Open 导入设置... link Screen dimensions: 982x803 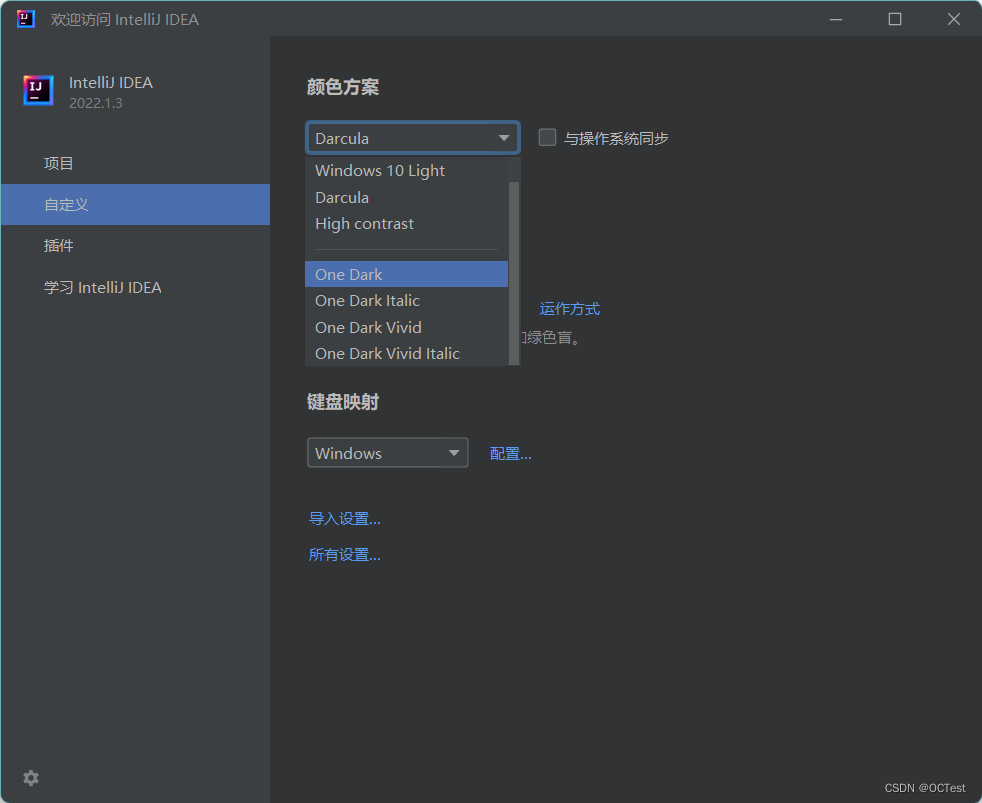(344, 519)
